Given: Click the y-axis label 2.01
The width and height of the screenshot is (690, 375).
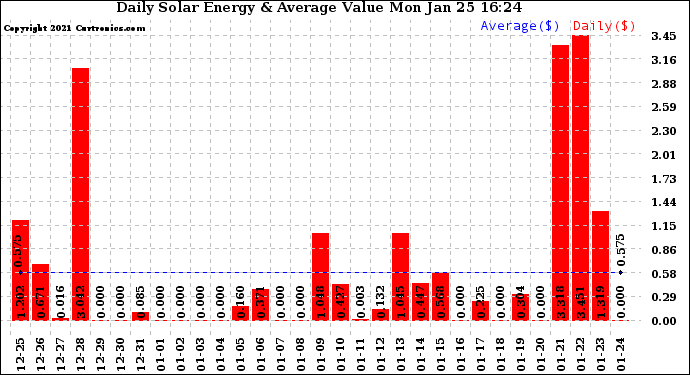Looking at the screenshot, I should coord(664,155).
